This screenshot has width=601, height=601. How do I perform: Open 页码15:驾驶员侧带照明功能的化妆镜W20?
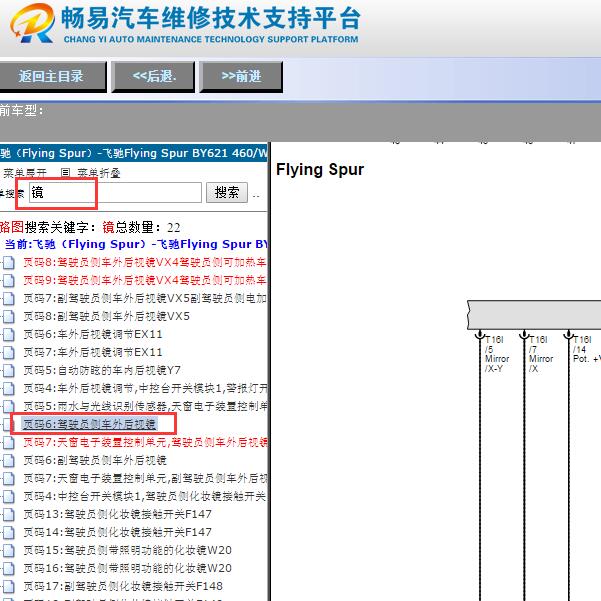tap(127, 550)
